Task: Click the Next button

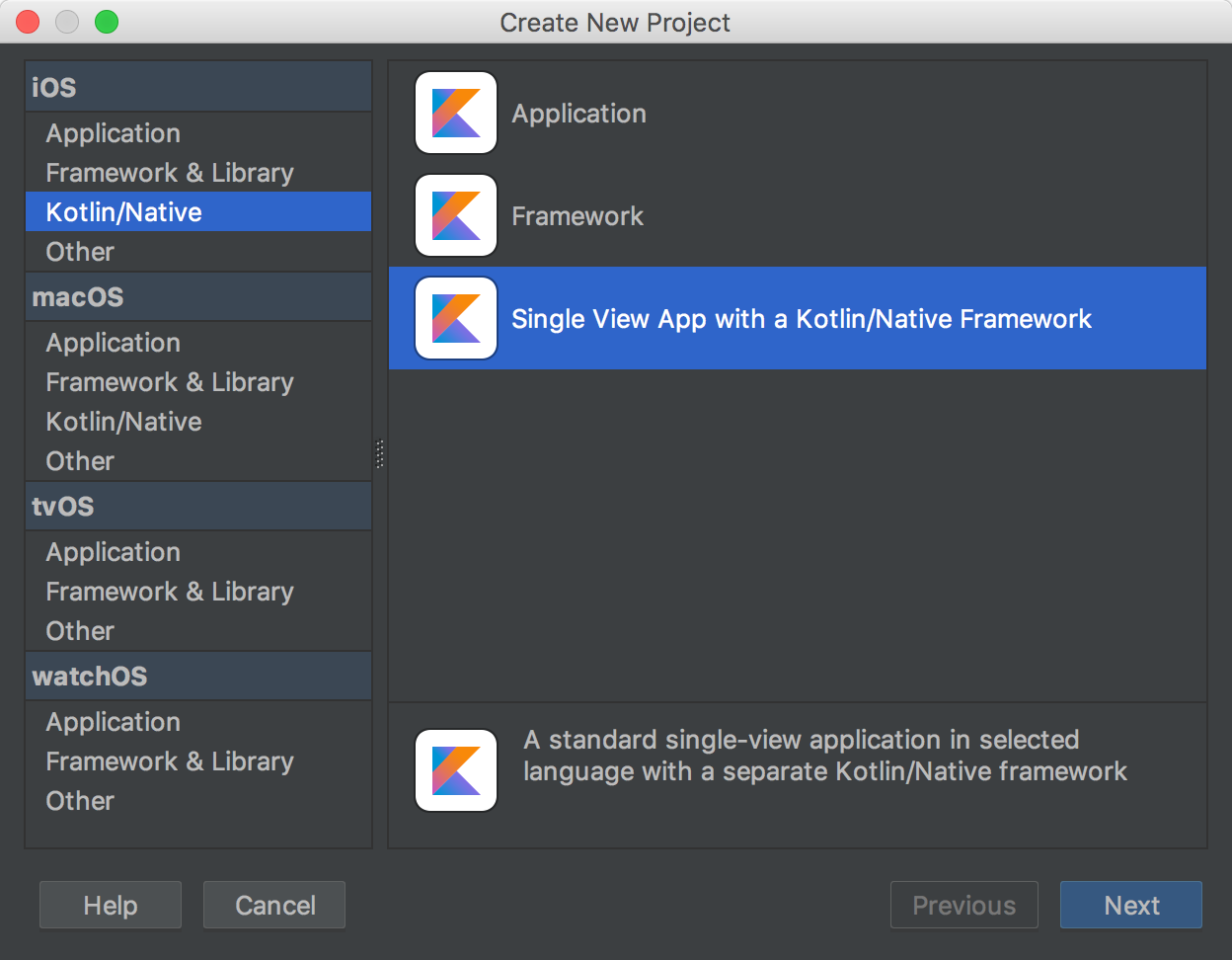Action: tap(1131, 905)
